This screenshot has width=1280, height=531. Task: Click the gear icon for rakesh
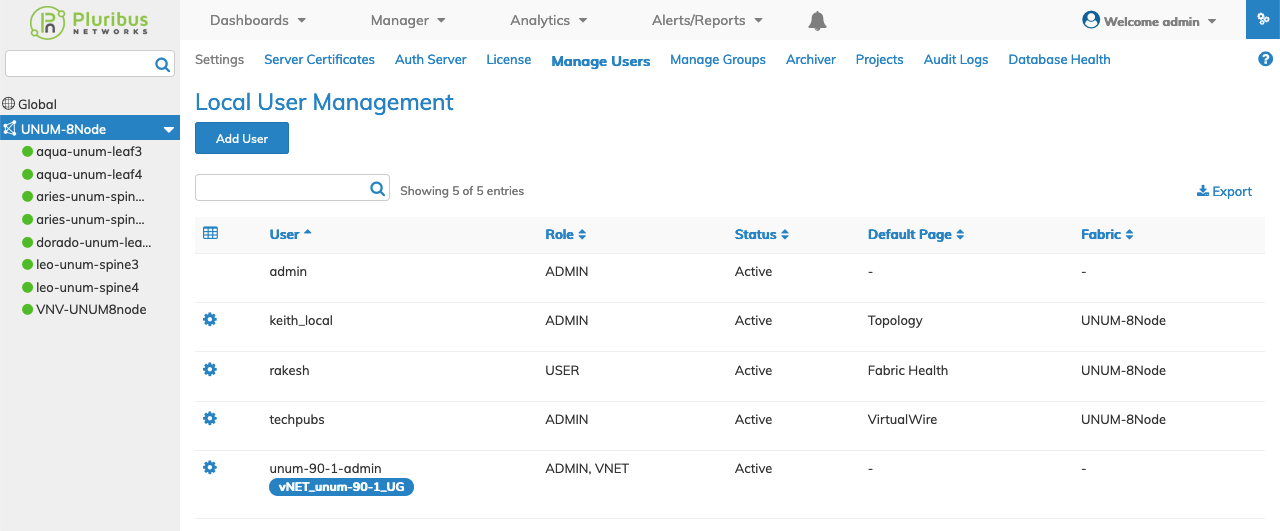click(x=210, y=369)
